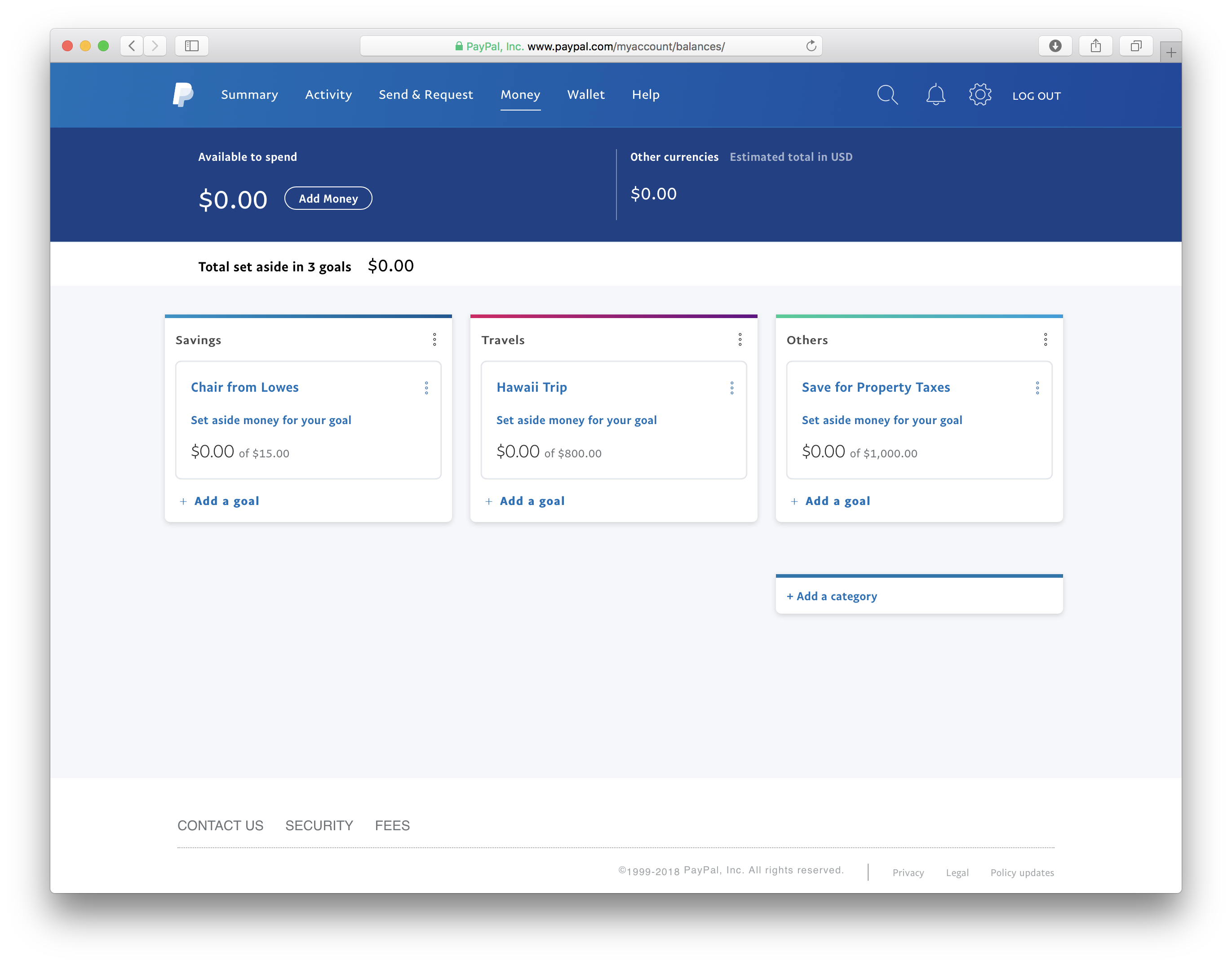Select the Money tab
This screenshot has width=1232, height=965.
(x=520, y=95)
